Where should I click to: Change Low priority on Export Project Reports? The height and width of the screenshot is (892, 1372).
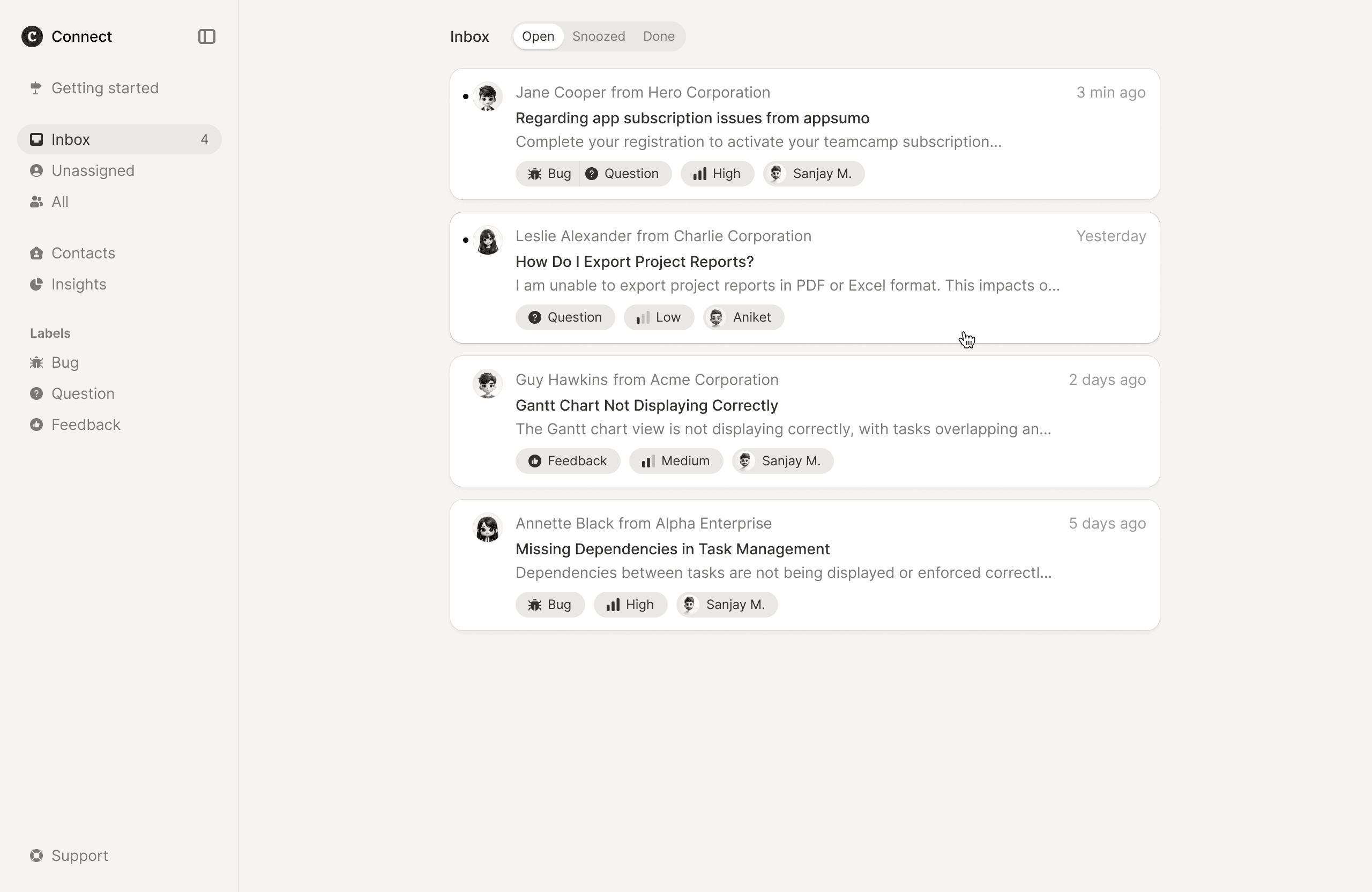(x=658, y=317)
